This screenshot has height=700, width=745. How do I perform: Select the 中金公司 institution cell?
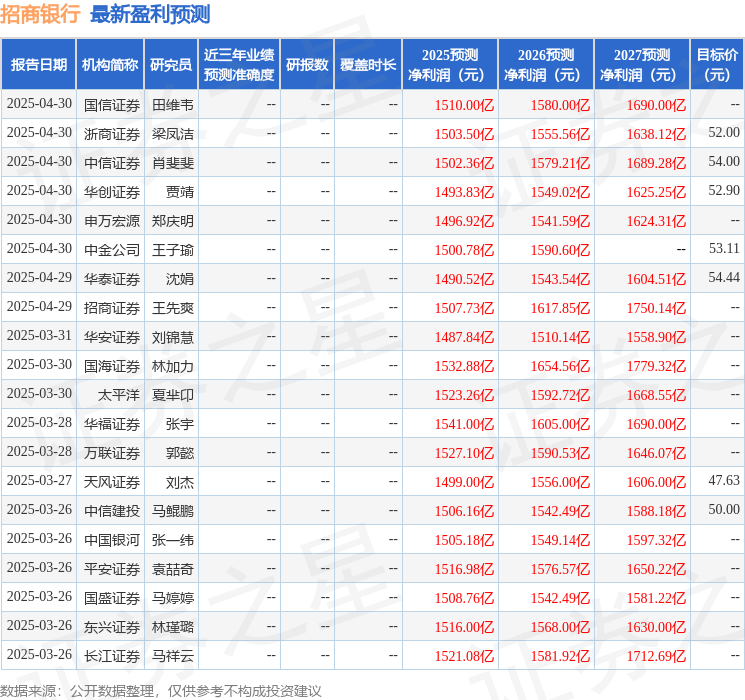(x=112, y=249)
